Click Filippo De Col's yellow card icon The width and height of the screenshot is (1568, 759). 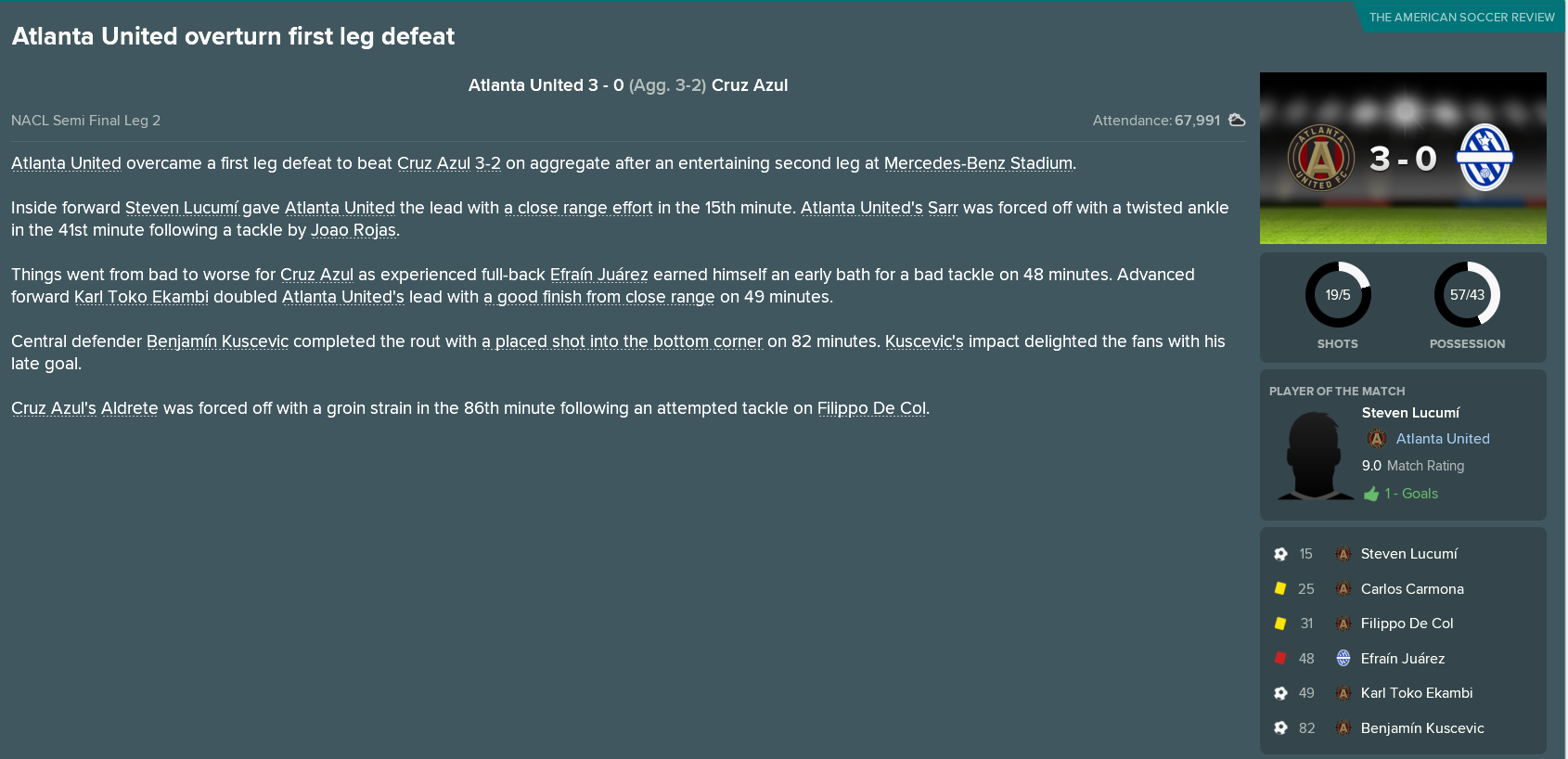[x=1280, y=624]
